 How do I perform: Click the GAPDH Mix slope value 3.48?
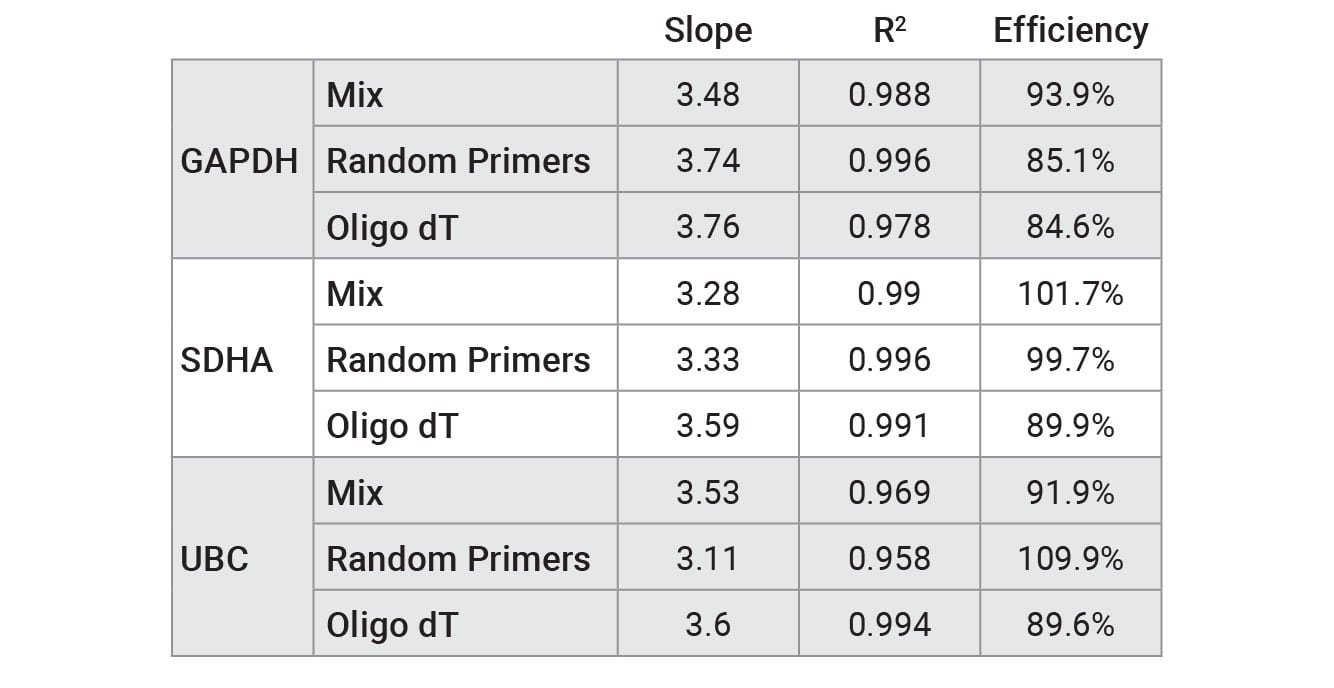pyautogui.click(x=707, y=94)
